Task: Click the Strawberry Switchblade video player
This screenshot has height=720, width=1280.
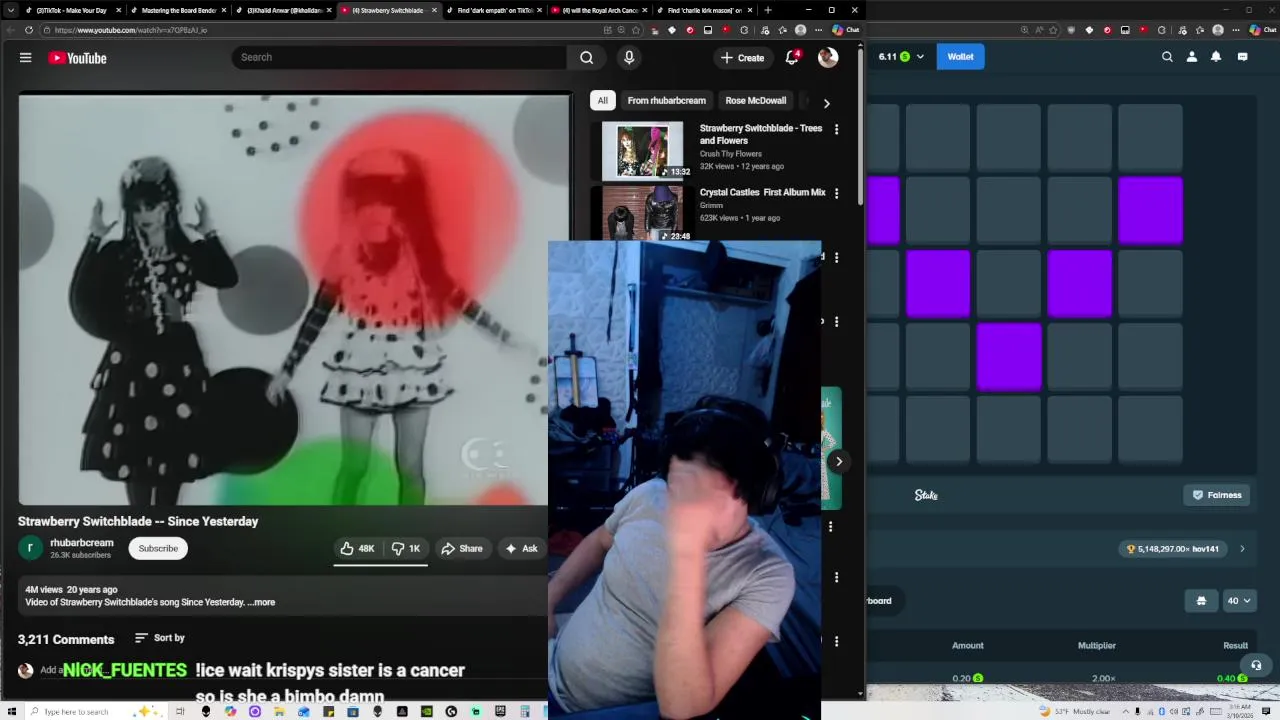Action: pos(294,300)
